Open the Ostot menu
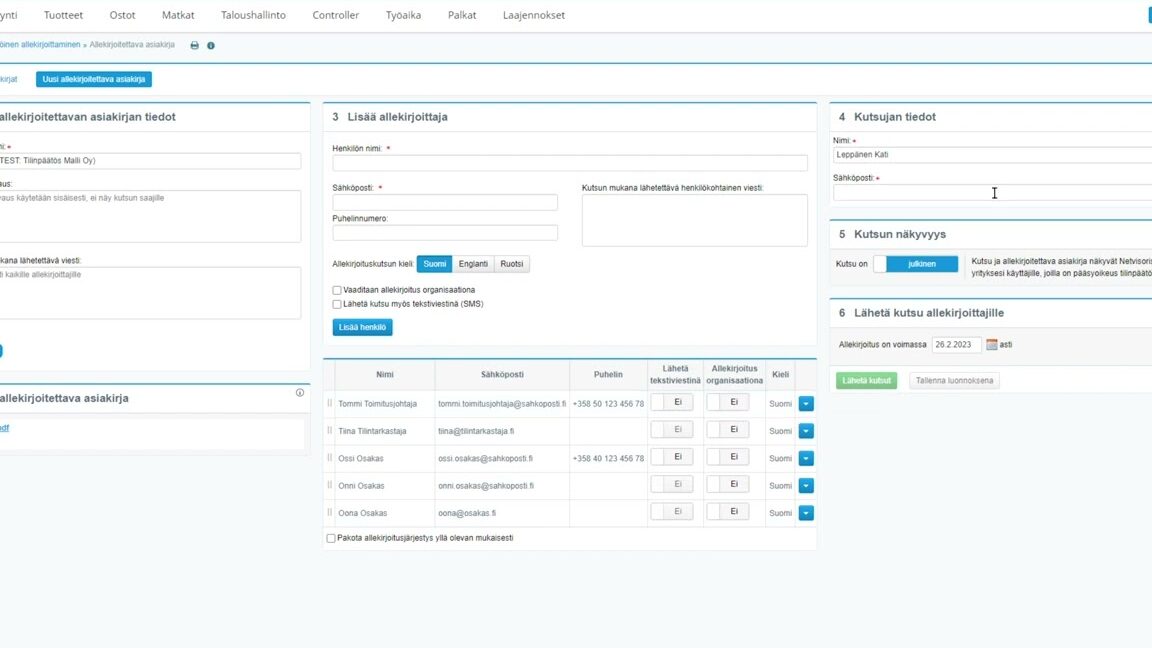1152x648 pixels. click(122, 15)
